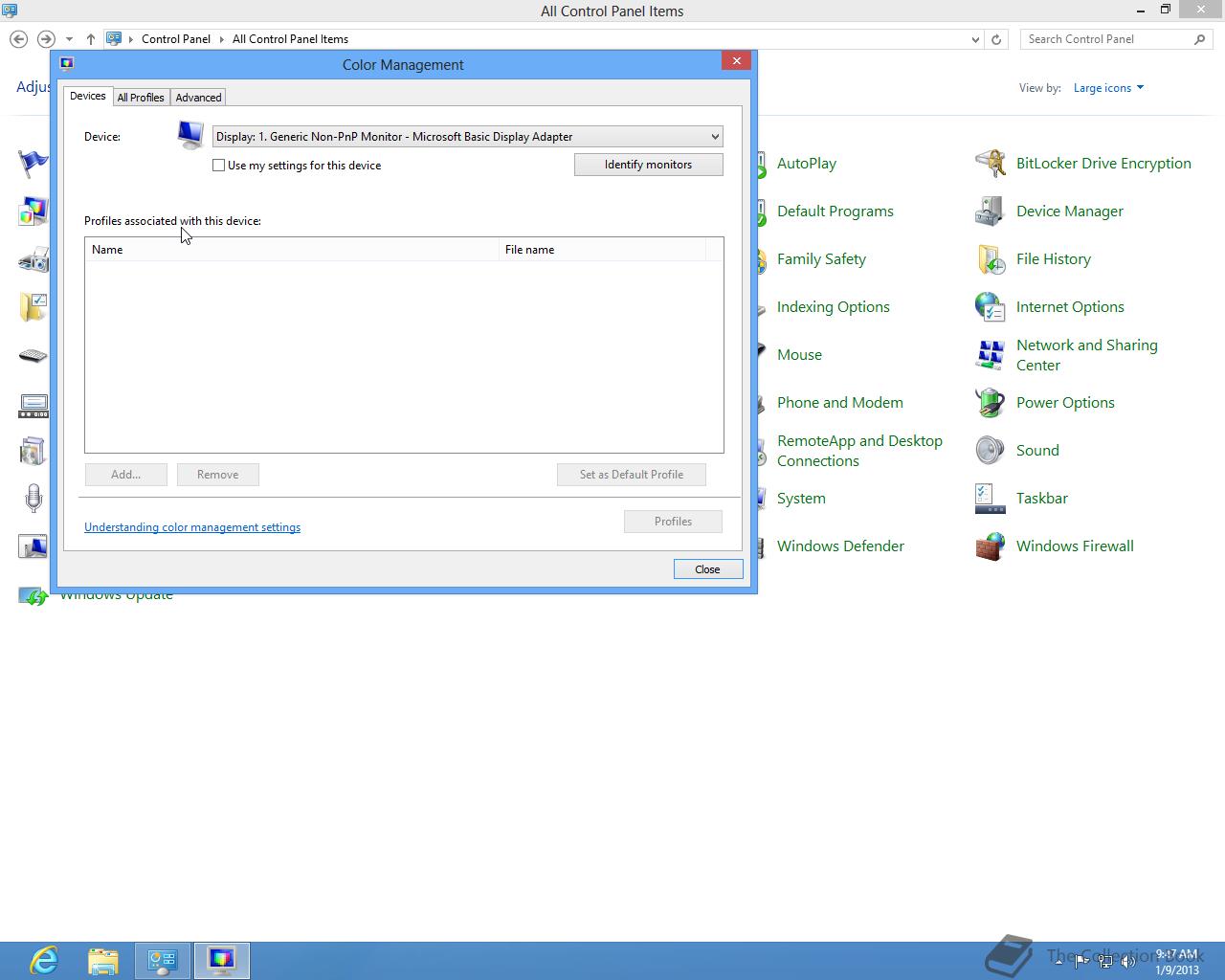
Task: Open View by Large icons dropdown
Action: (1108, 88)
